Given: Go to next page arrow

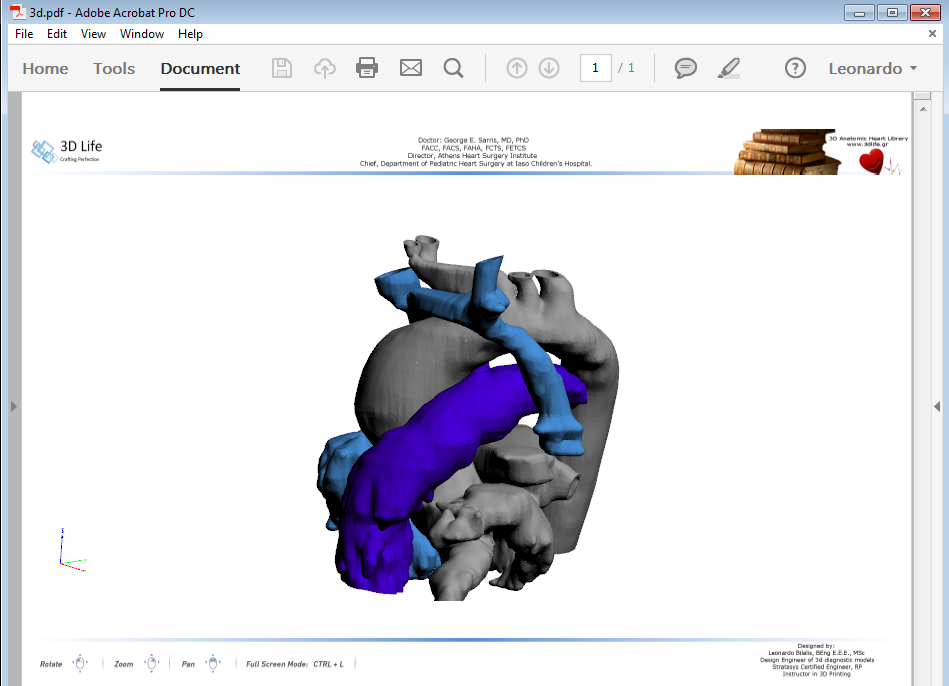Looking at the screenshot, I should tap(549, 68).
